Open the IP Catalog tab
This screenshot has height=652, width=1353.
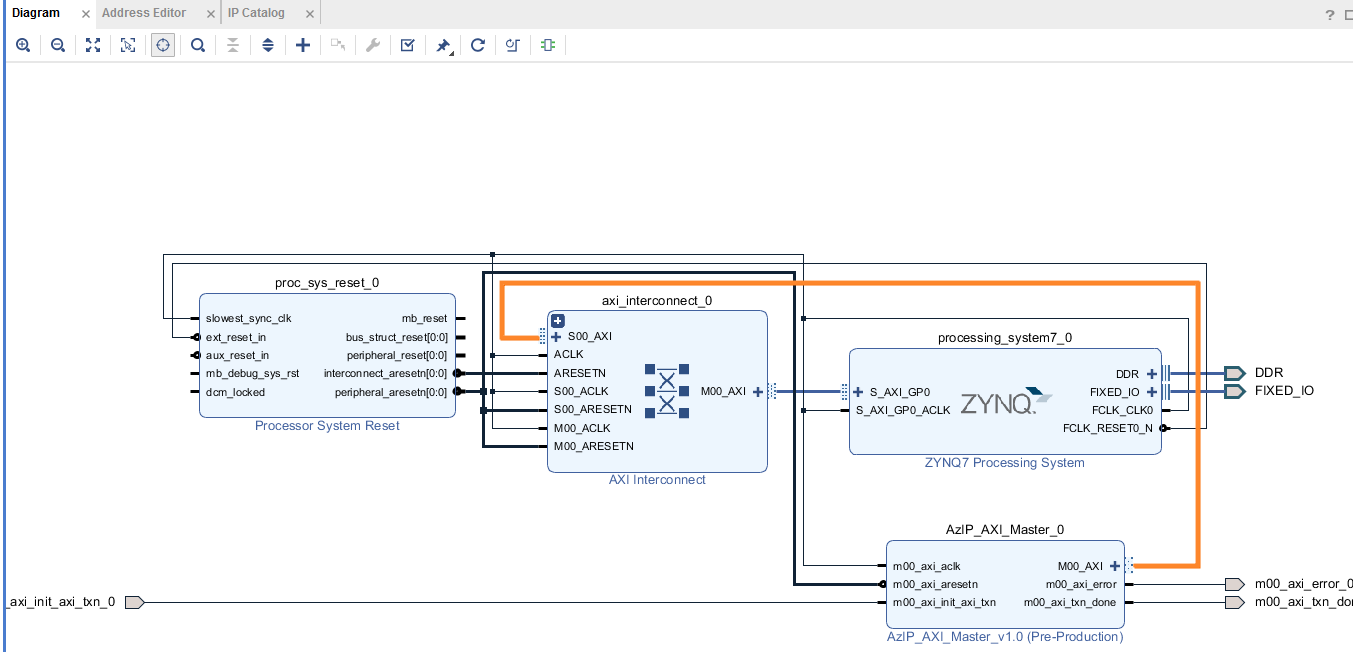click(x=256, y=13)
